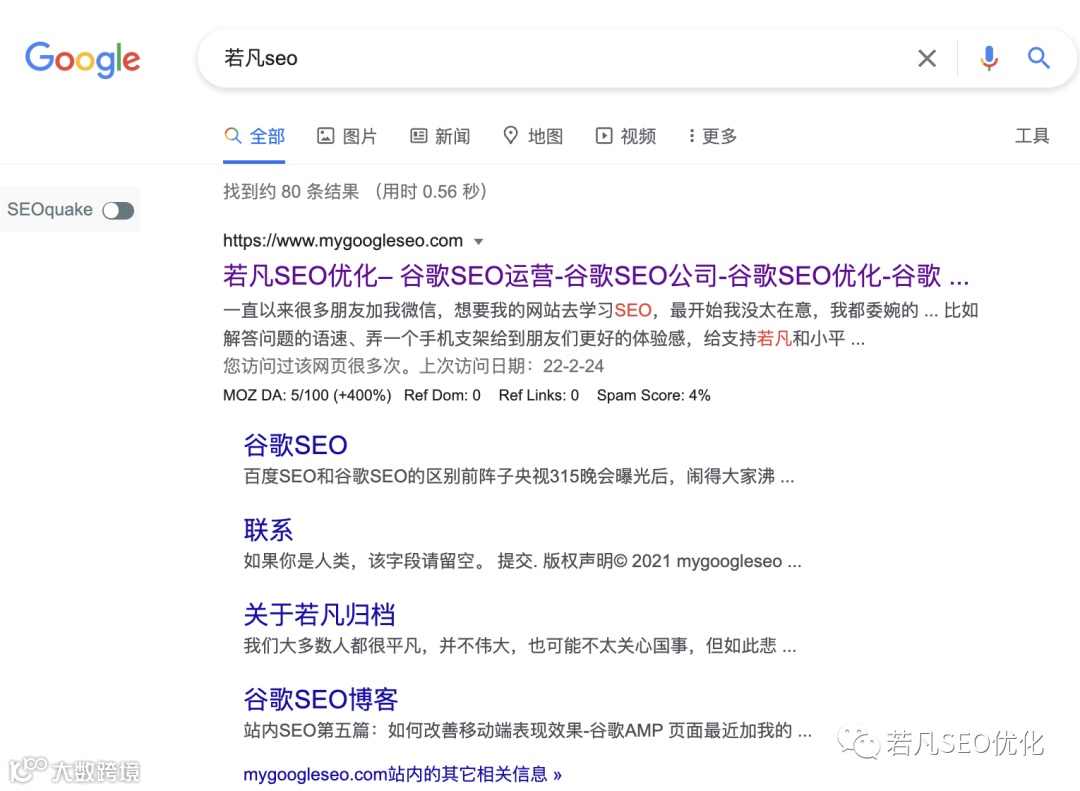The image size is (1080, 791).
Task: Click the Spam Score: 4% metric
Action: pyautogui.click(x=654, y=396)
